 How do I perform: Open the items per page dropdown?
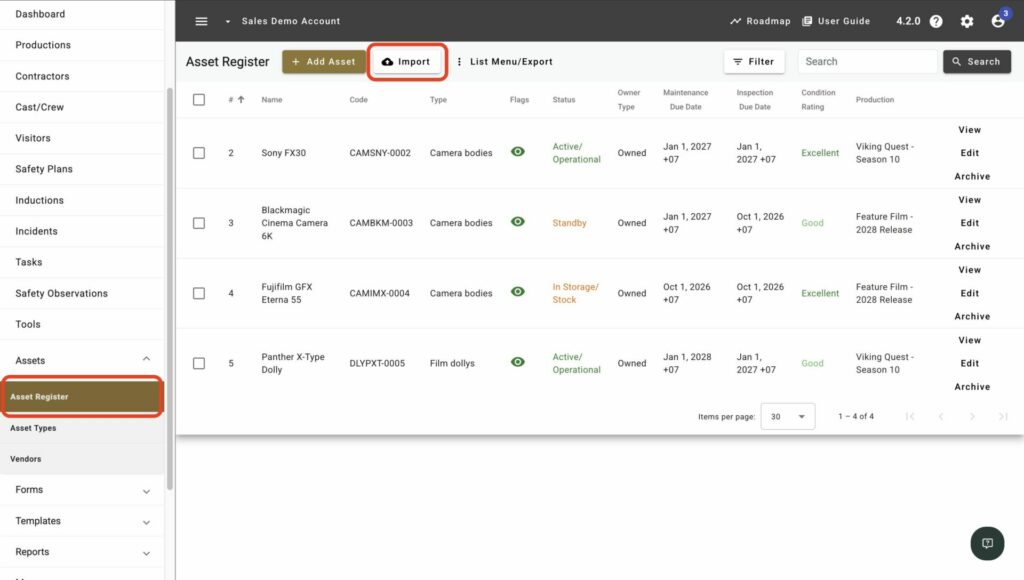(788, 416)
